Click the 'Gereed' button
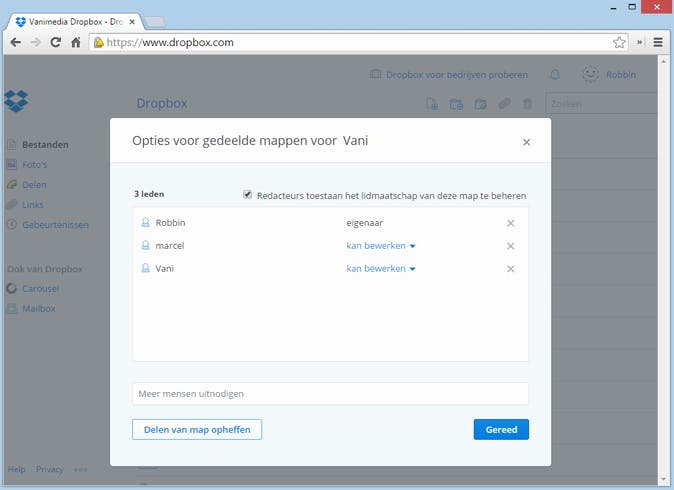The width and height of the screenshot is (674, 490). pos(501,429)
